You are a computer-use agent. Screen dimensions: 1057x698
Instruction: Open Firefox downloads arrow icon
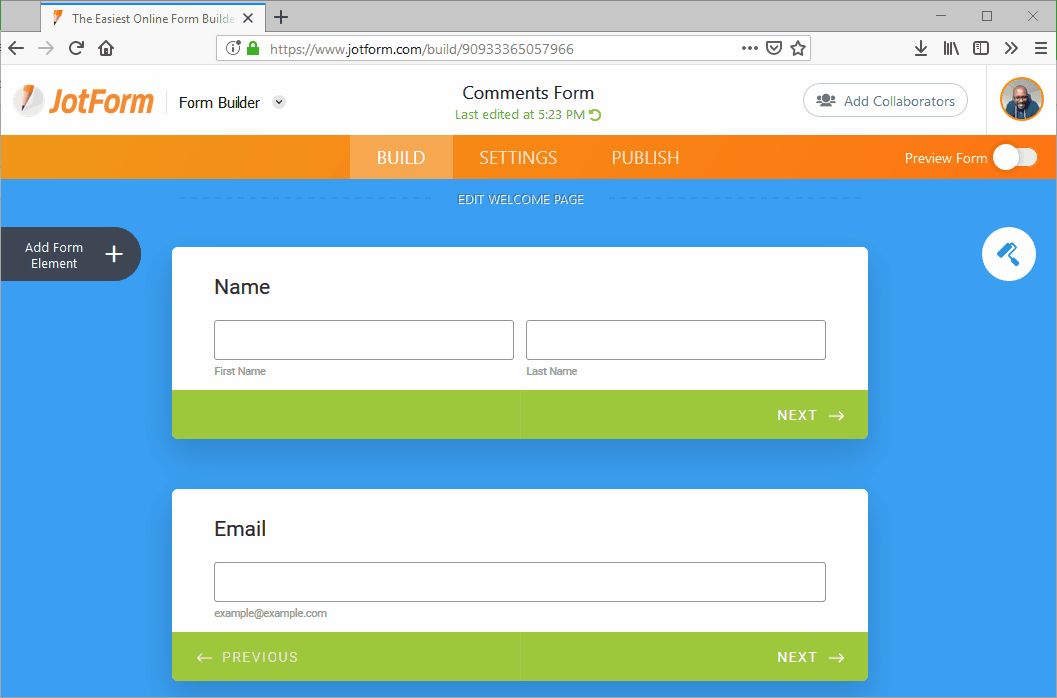click(921, 48)
